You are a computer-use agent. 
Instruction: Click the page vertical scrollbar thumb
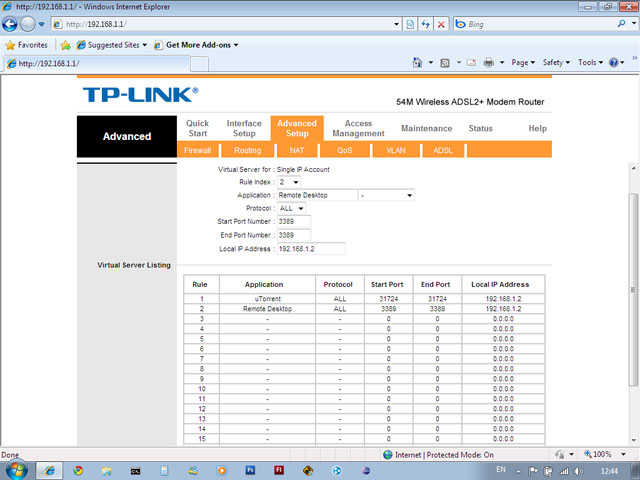point(633,289)
